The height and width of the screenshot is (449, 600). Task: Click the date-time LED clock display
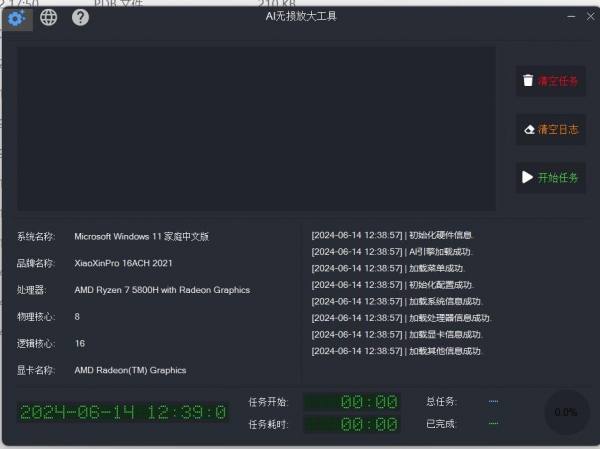click(123, 412)
